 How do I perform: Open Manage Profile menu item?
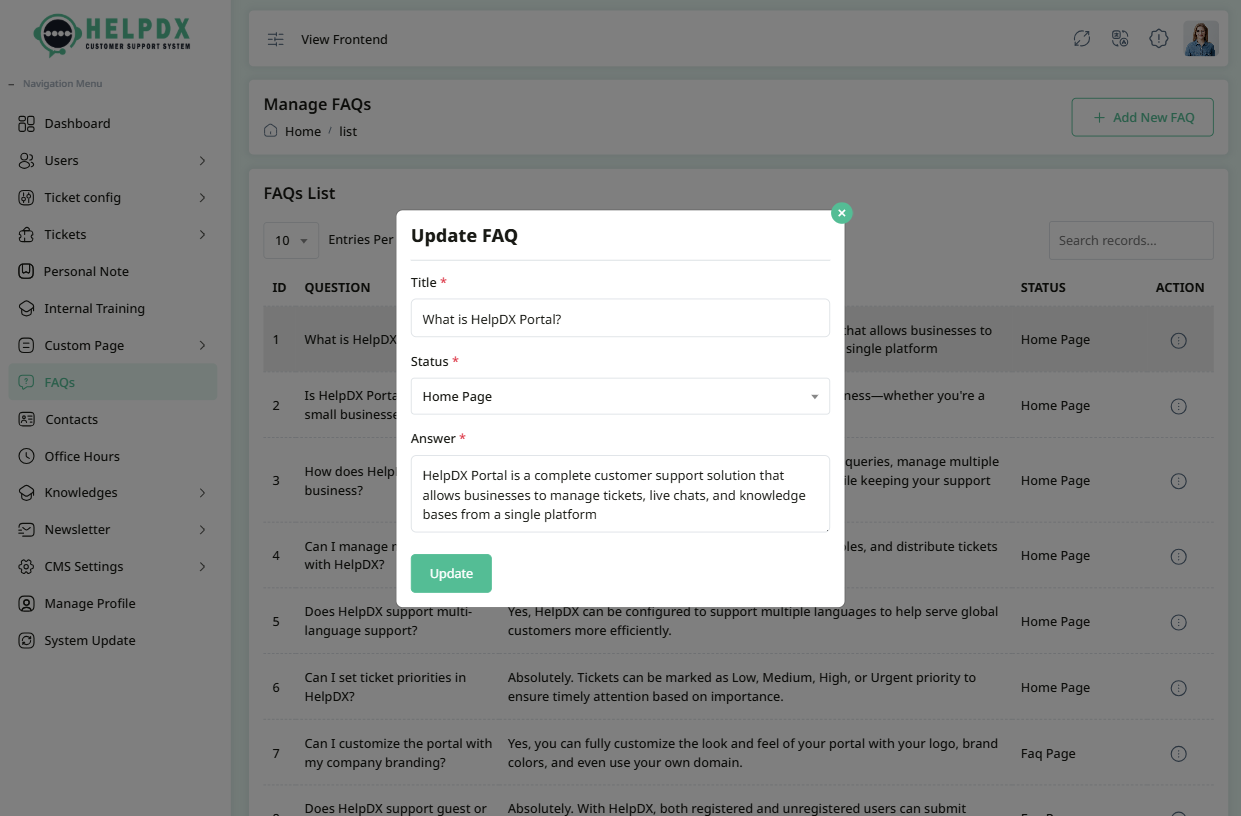click(x=112, y=603)
